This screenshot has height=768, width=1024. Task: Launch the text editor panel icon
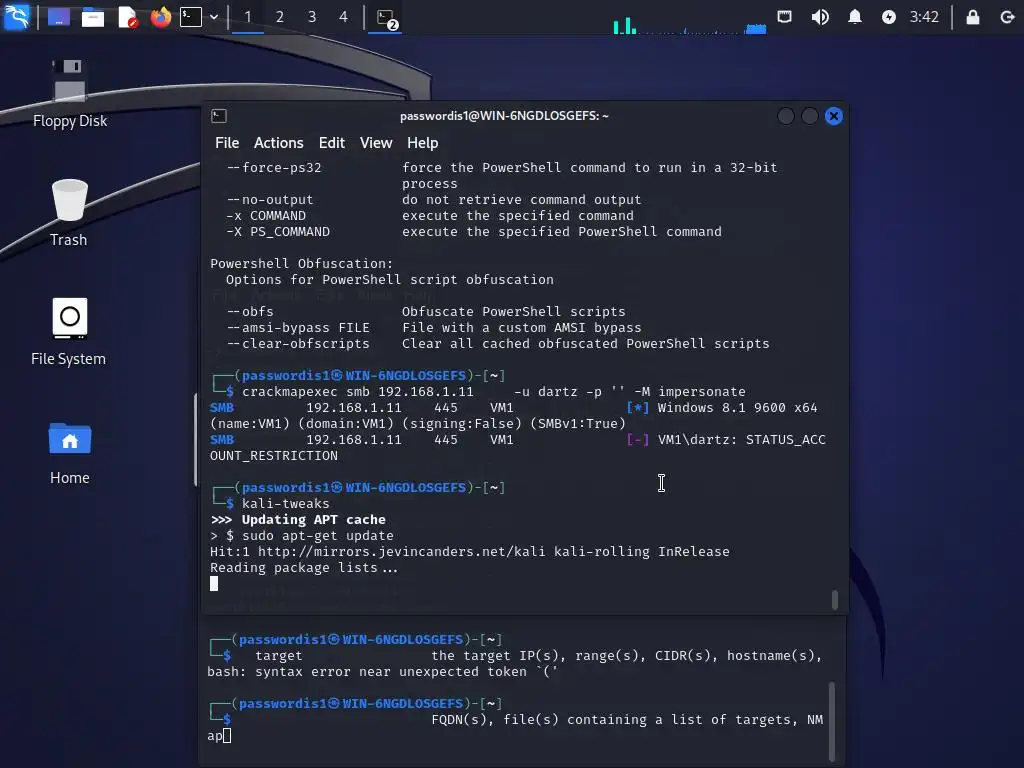(127, 17)
